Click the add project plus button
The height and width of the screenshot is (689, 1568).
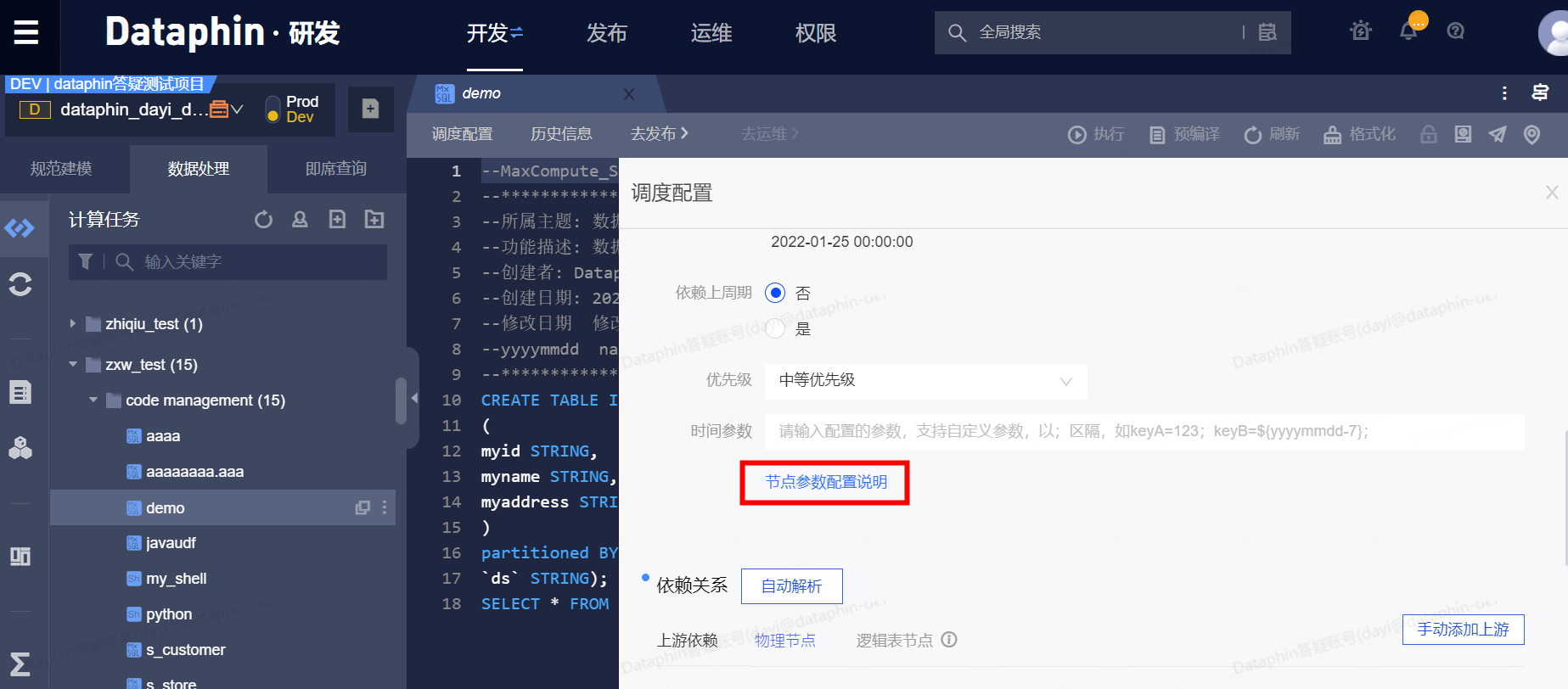point(370,109)
